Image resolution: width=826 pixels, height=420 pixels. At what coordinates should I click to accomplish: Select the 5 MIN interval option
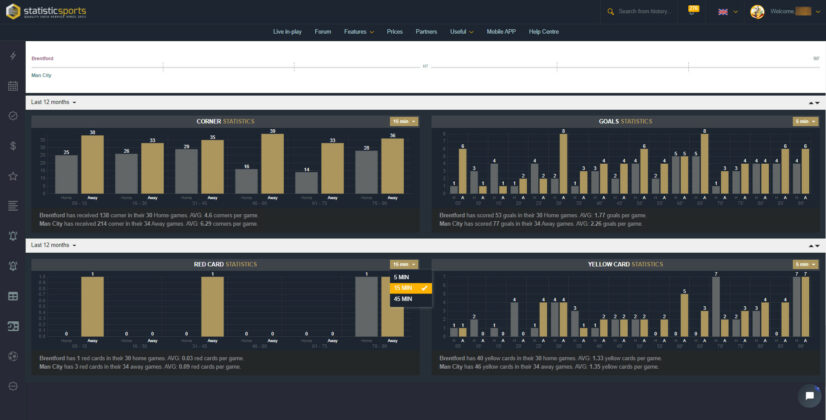[x=402, y=277]
